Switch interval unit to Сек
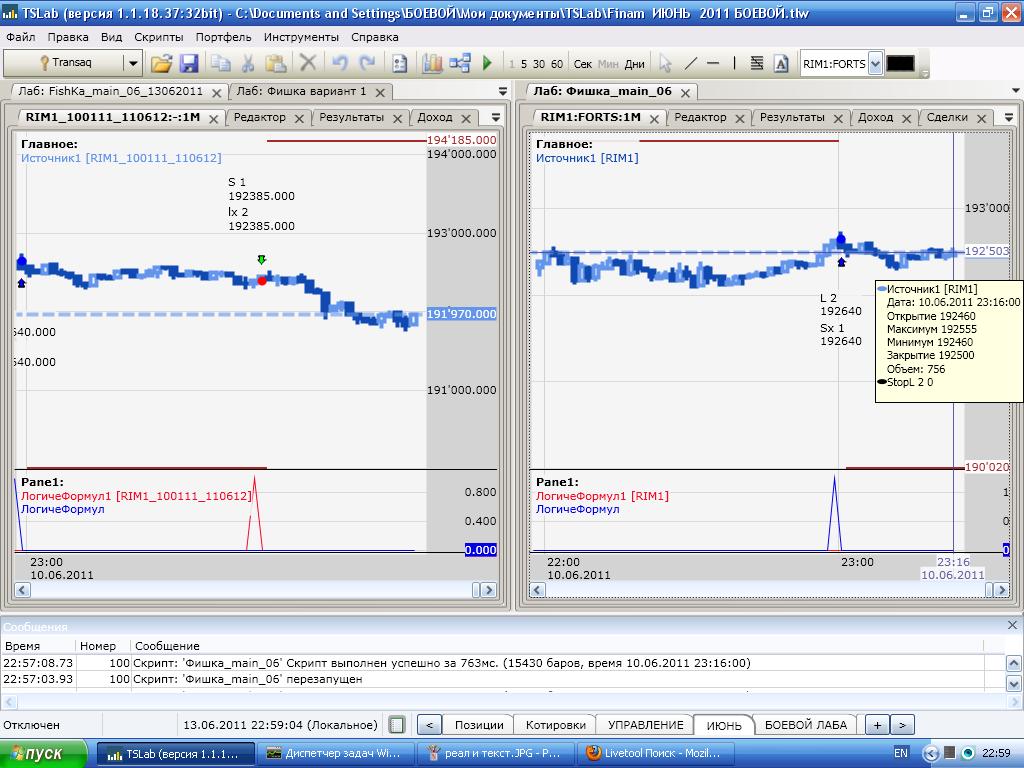 [583, 64]
